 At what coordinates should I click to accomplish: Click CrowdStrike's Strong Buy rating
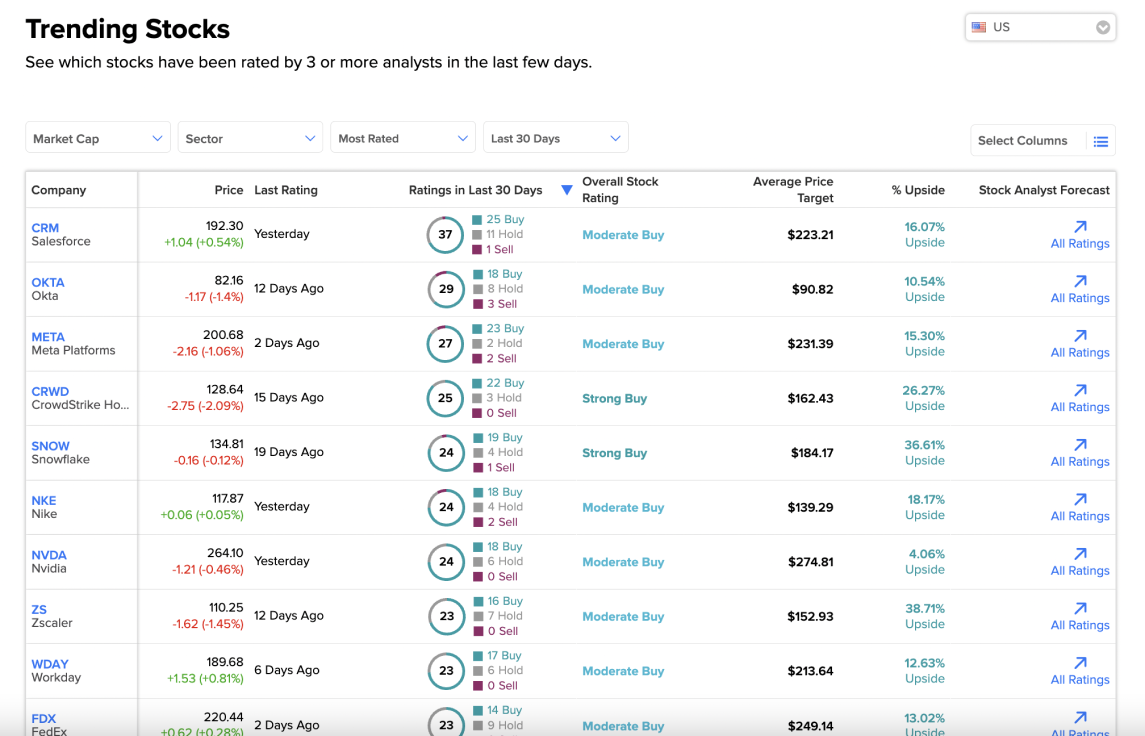coord(614,399)
